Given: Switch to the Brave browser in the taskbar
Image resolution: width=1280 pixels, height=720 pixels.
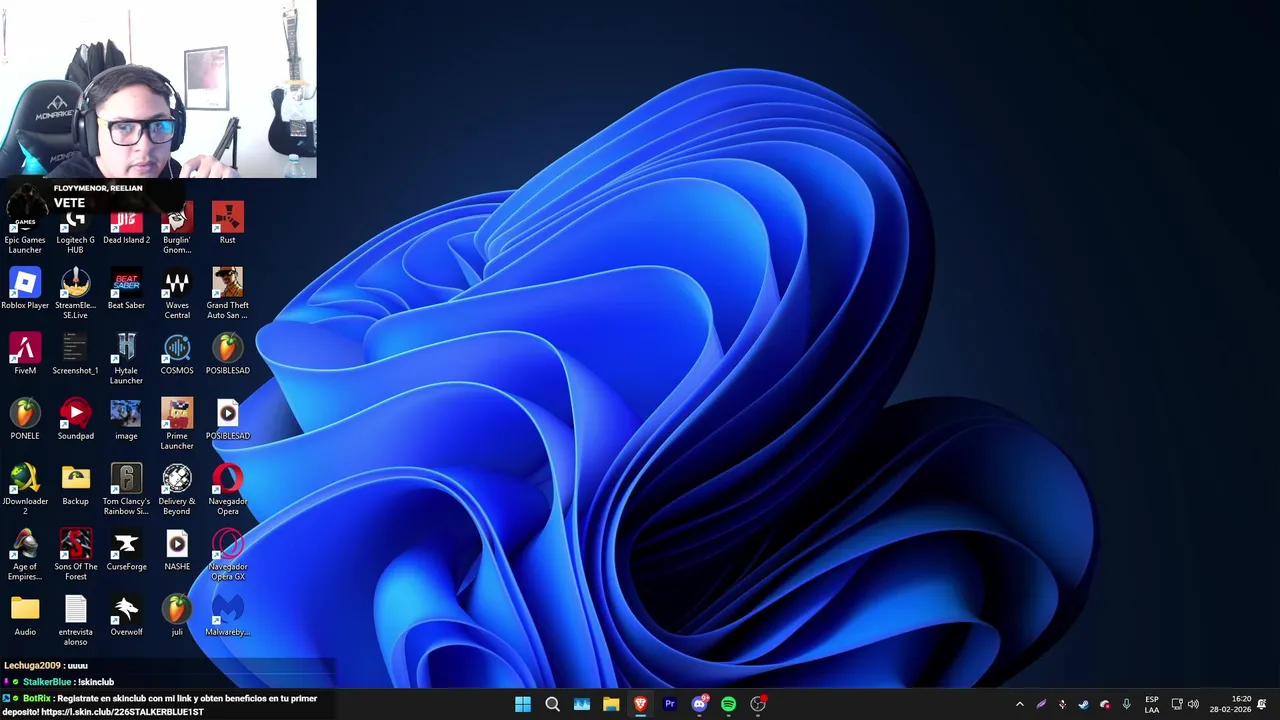Looking at the screenshot, I should tap(640, 704).
